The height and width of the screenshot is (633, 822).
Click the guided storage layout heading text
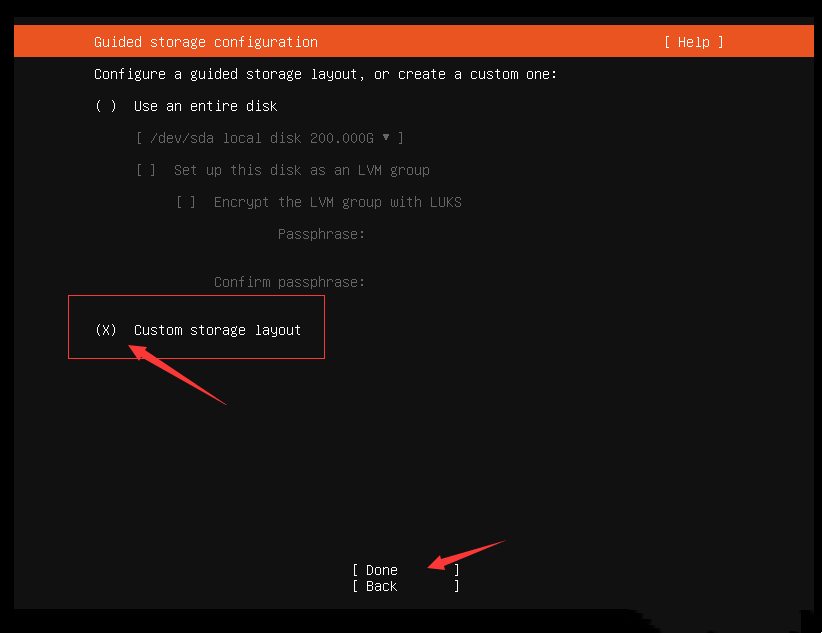(324, 73)
